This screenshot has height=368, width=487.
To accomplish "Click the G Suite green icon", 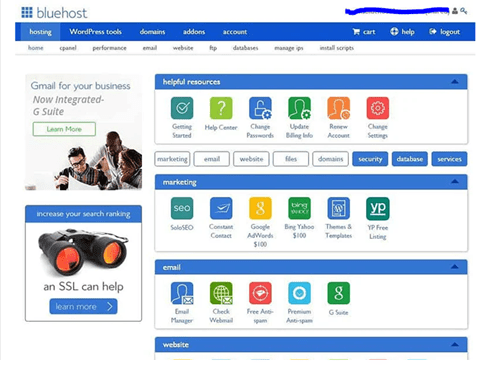I will (x=339, y=293).
